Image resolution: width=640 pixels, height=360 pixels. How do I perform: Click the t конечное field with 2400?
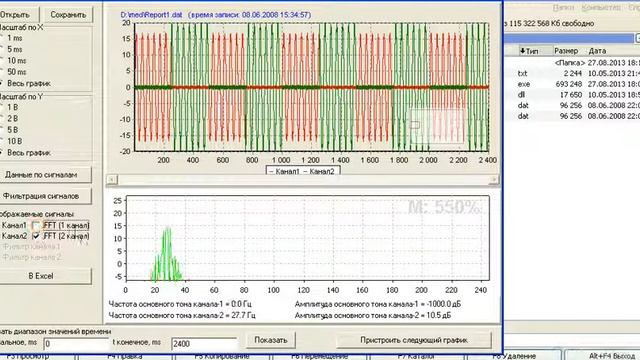point(204,344)
